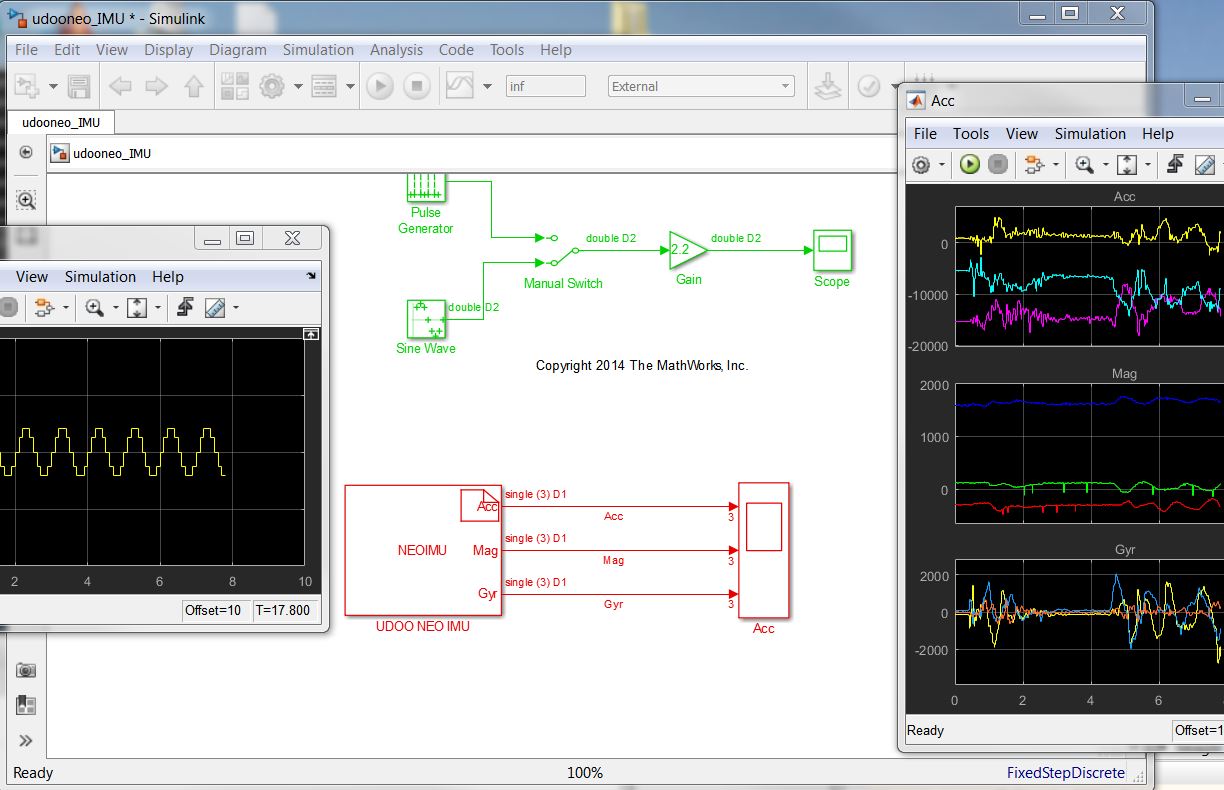Select the red Acc scope block
The width and height of the screenshot is (1224, 790).
click(x=763, y=550)
